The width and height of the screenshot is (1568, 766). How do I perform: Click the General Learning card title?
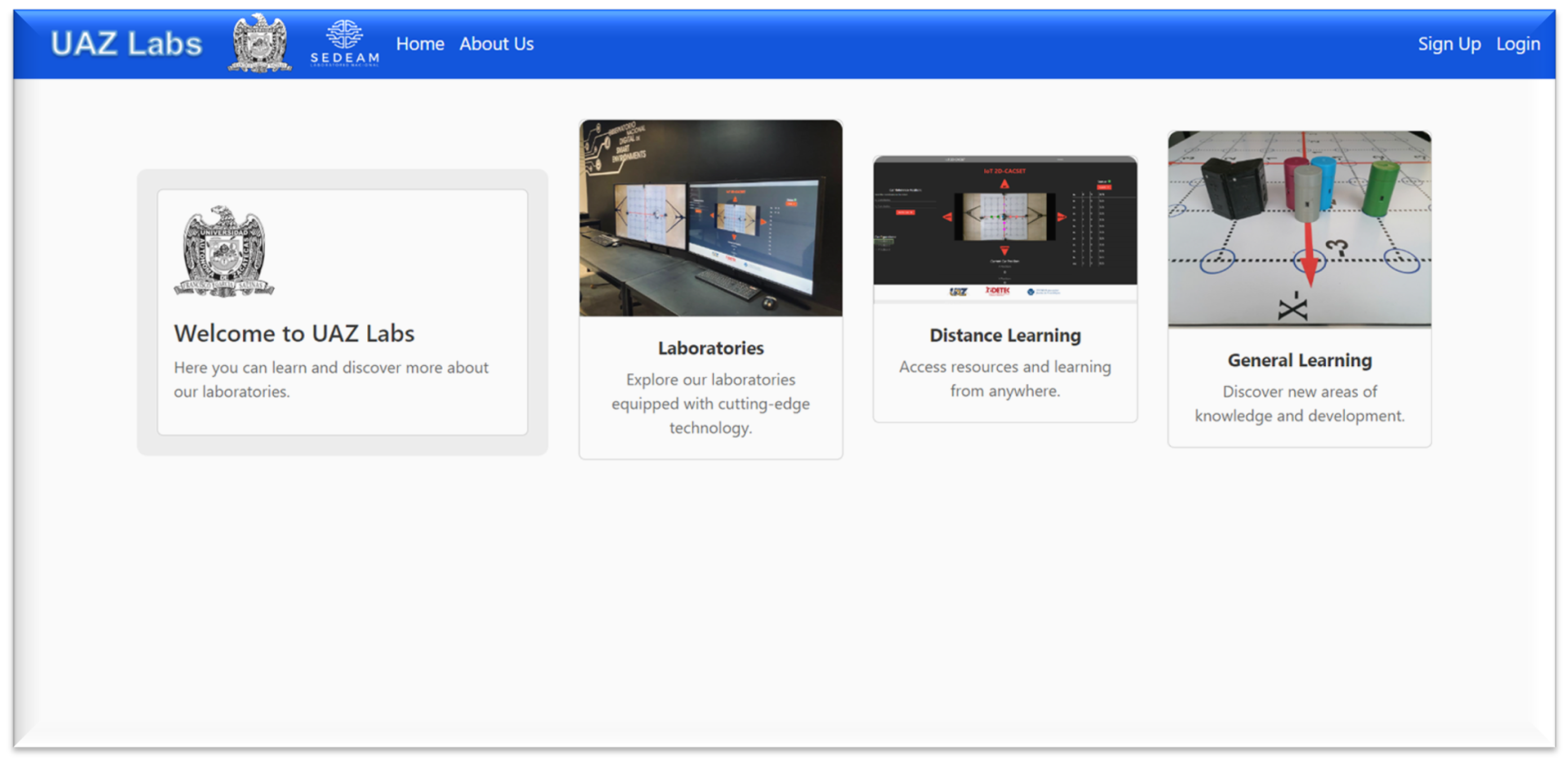coord(1299,360)
